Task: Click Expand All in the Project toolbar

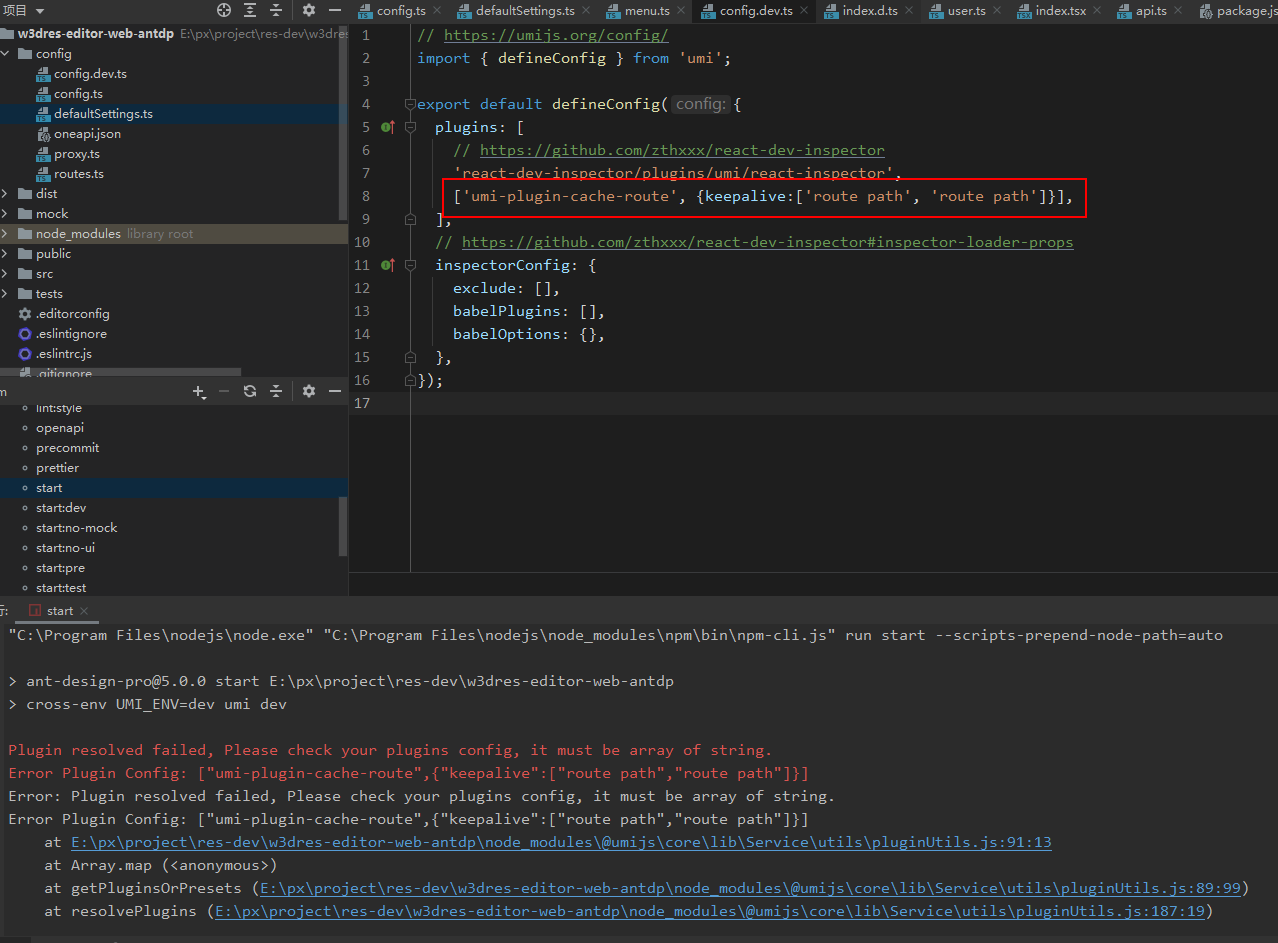Action: (249, 12)
